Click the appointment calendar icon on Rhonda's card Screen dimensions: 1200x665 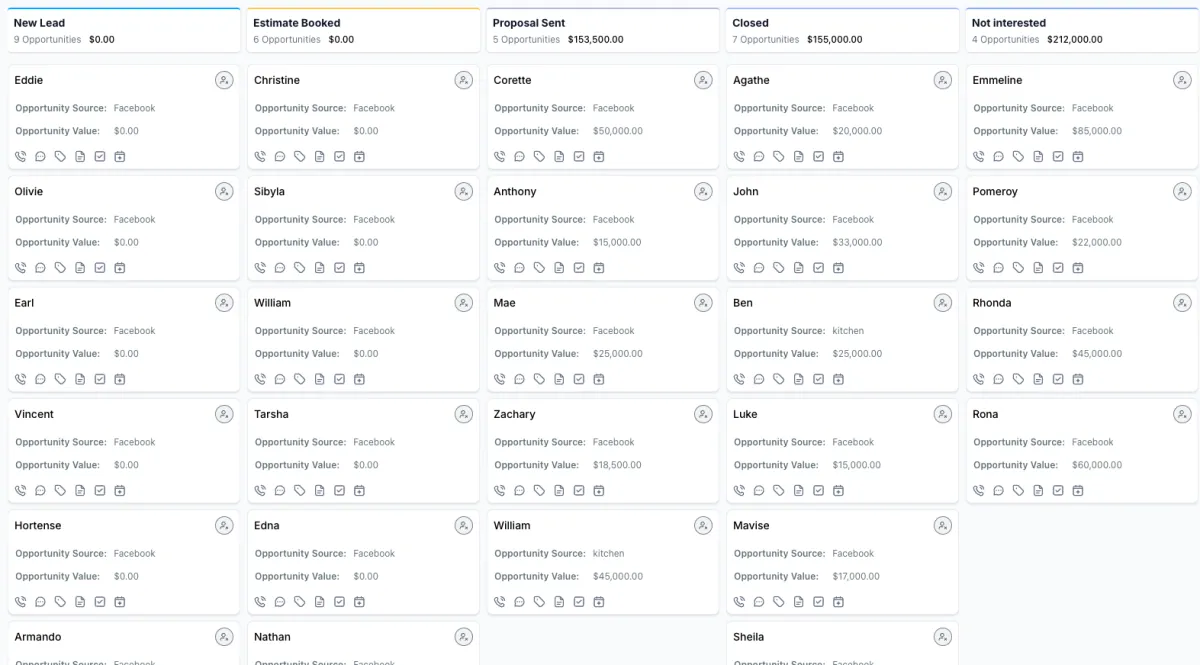pos(1078,379)
